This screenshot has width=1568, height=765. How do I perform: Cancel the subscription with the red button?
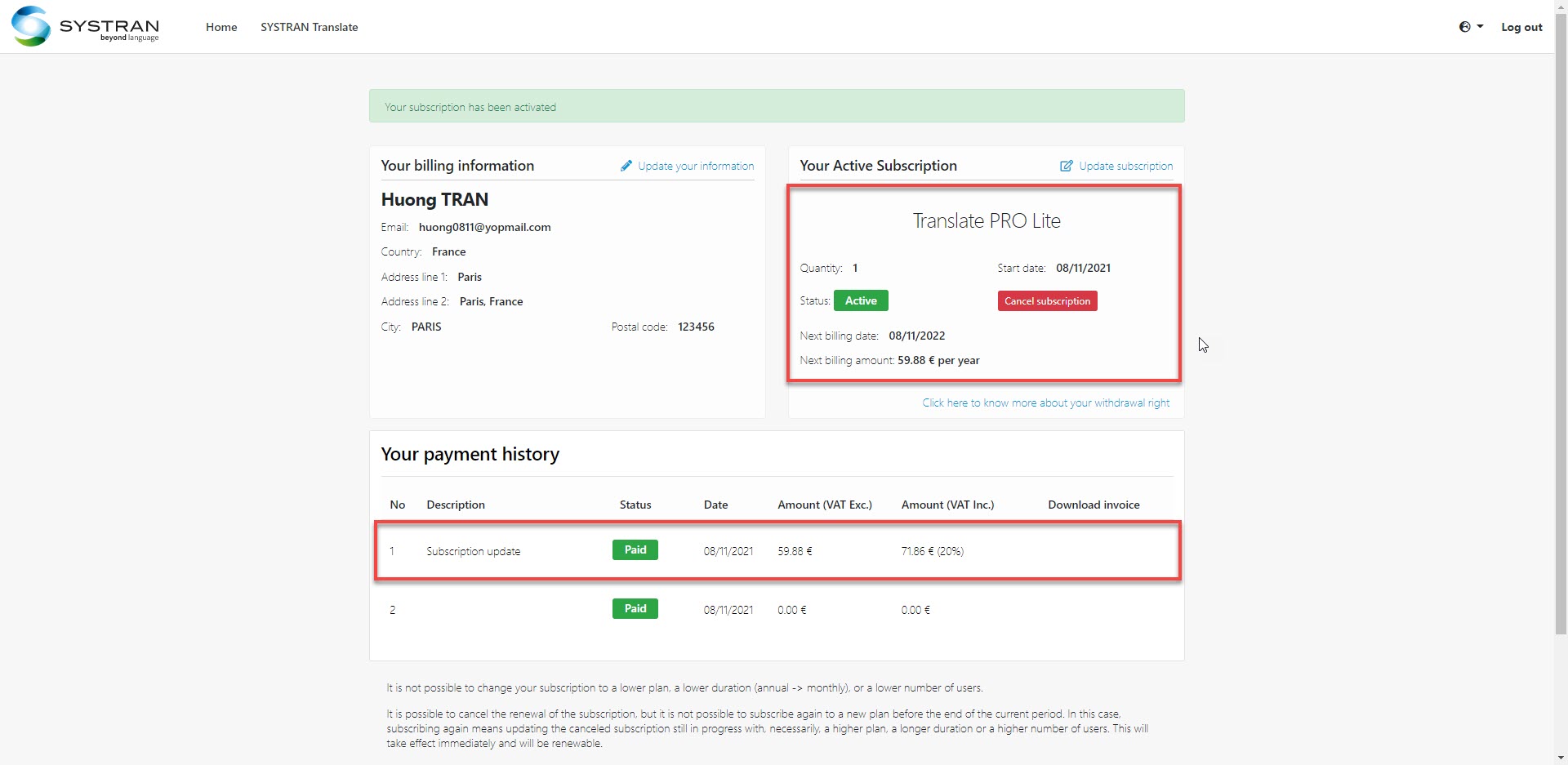tap(1047, 301)
